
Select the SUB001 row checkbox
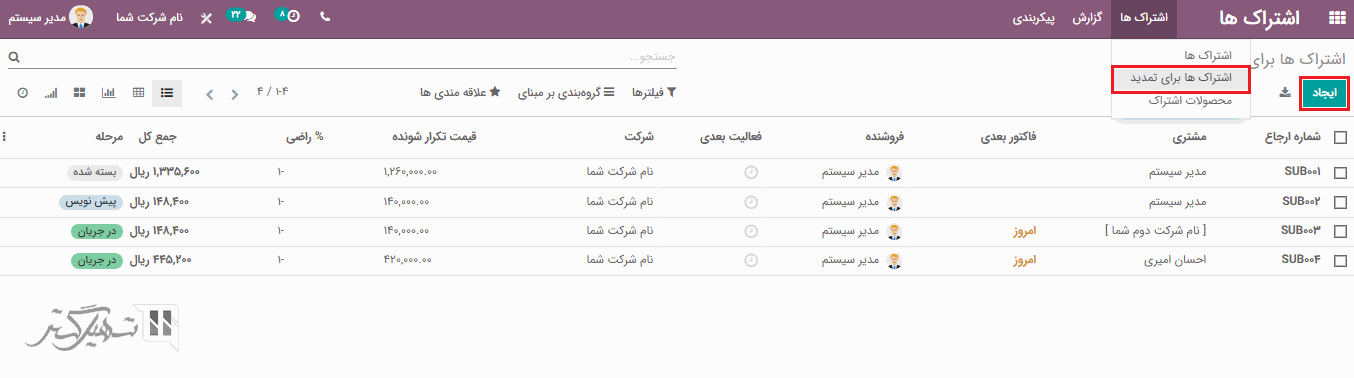(x=1340, y=172)
